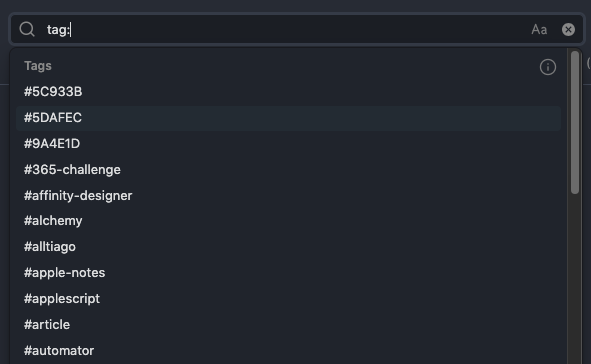Choose the #affinity-designer tag
Screen dimensions: 591x364
coord(288,196)
